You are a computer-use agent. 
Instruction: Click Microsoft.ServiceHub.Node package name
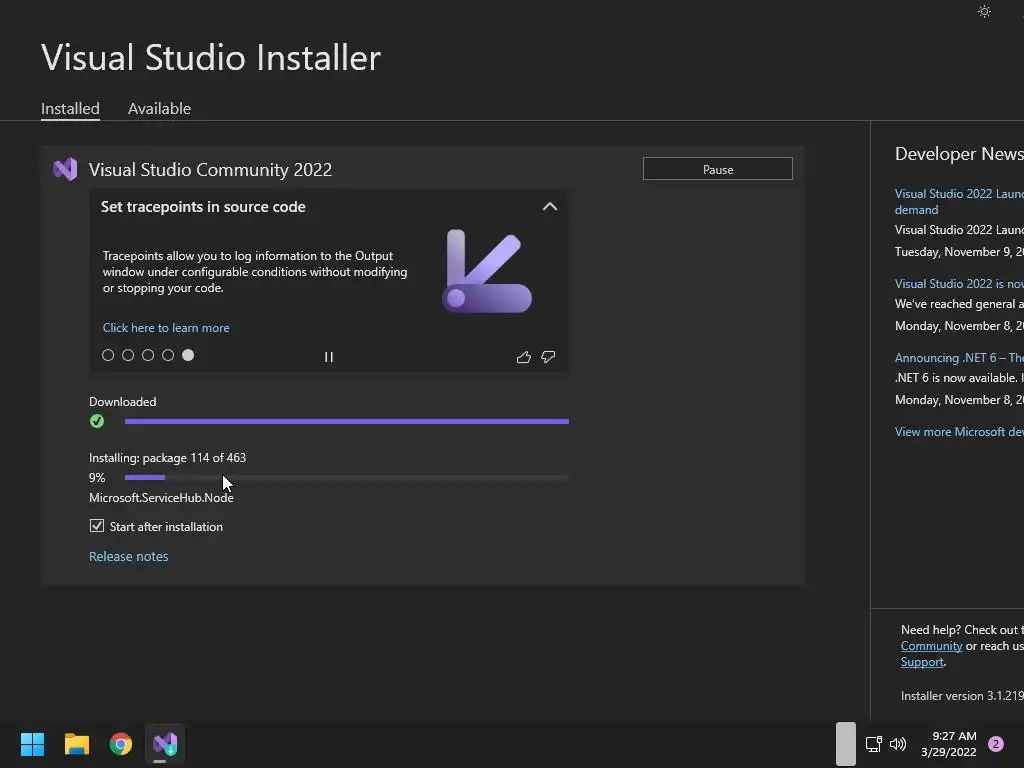click(x=161, y=498)
